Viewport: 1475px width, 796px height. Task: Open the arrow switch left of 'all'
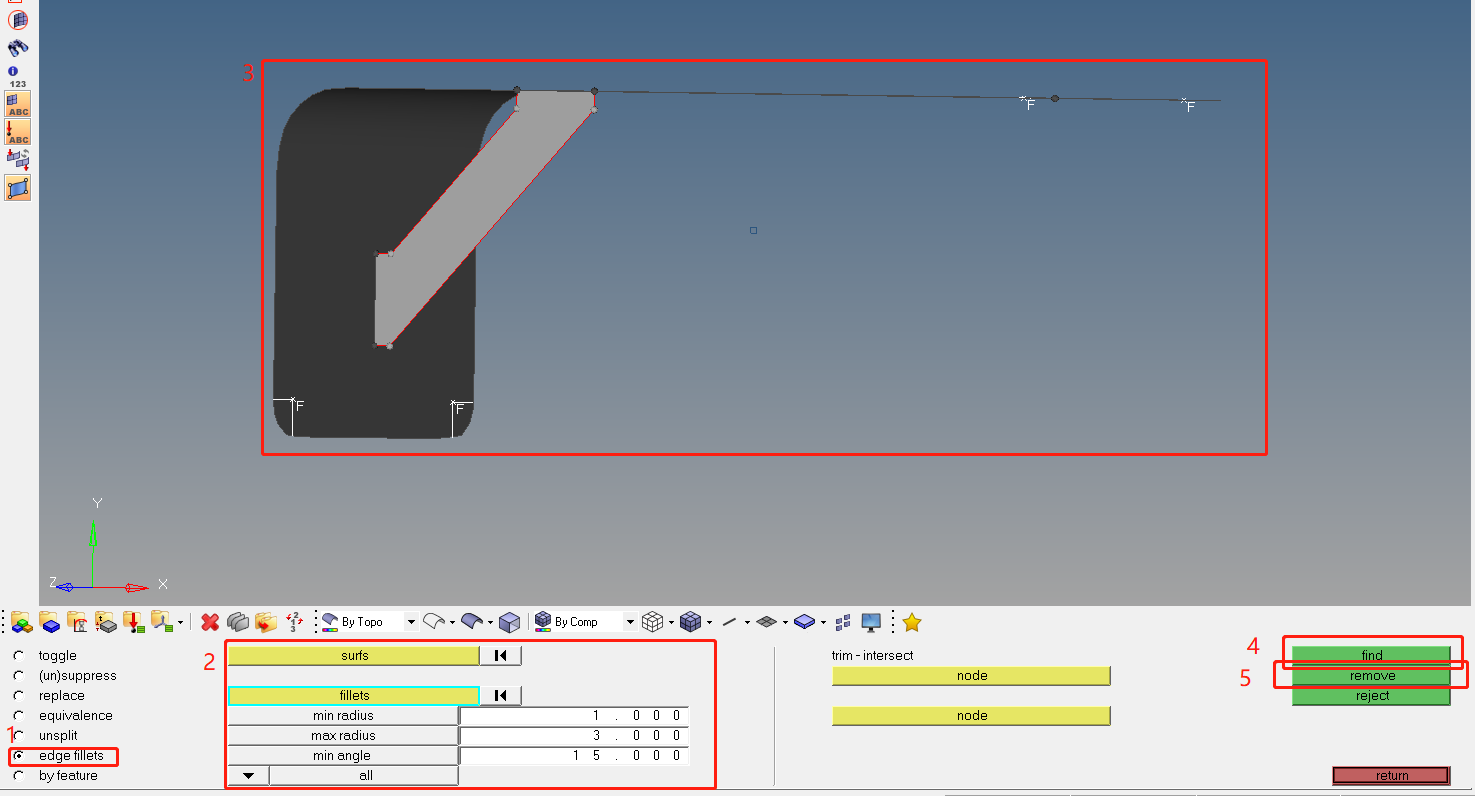248,776
